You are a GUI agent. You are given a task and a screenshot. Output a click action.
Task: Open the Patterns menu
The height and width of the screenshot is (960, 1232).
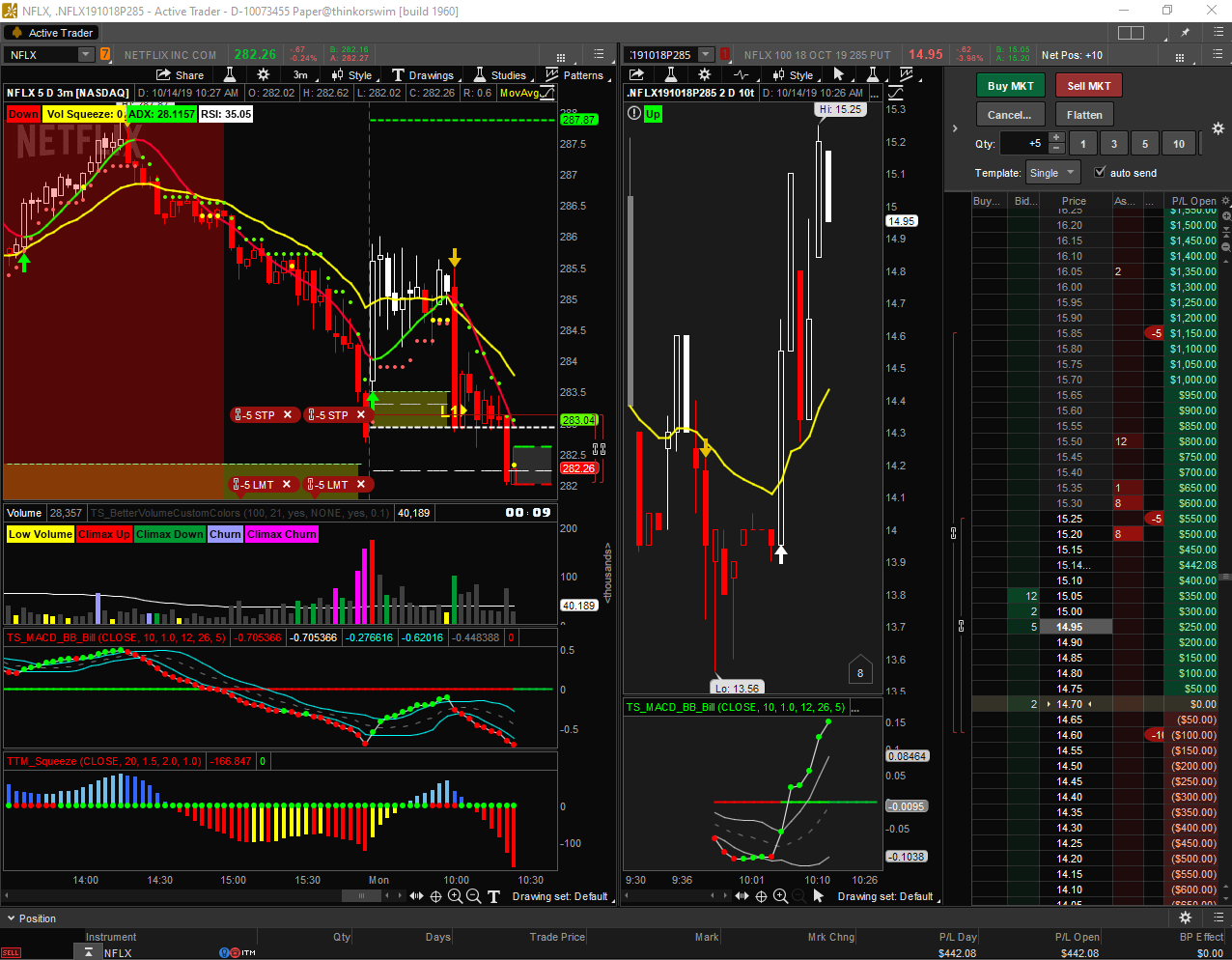[x=574, y=75]
